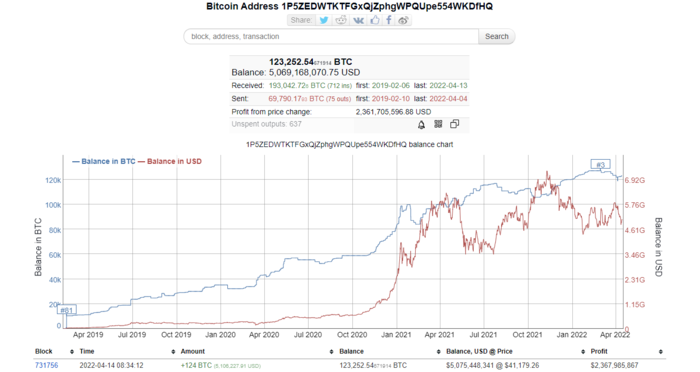Toggle the Balance in BTC legend series
The image size is (700, 372).
pyautogui.click(x=104, y=161)
